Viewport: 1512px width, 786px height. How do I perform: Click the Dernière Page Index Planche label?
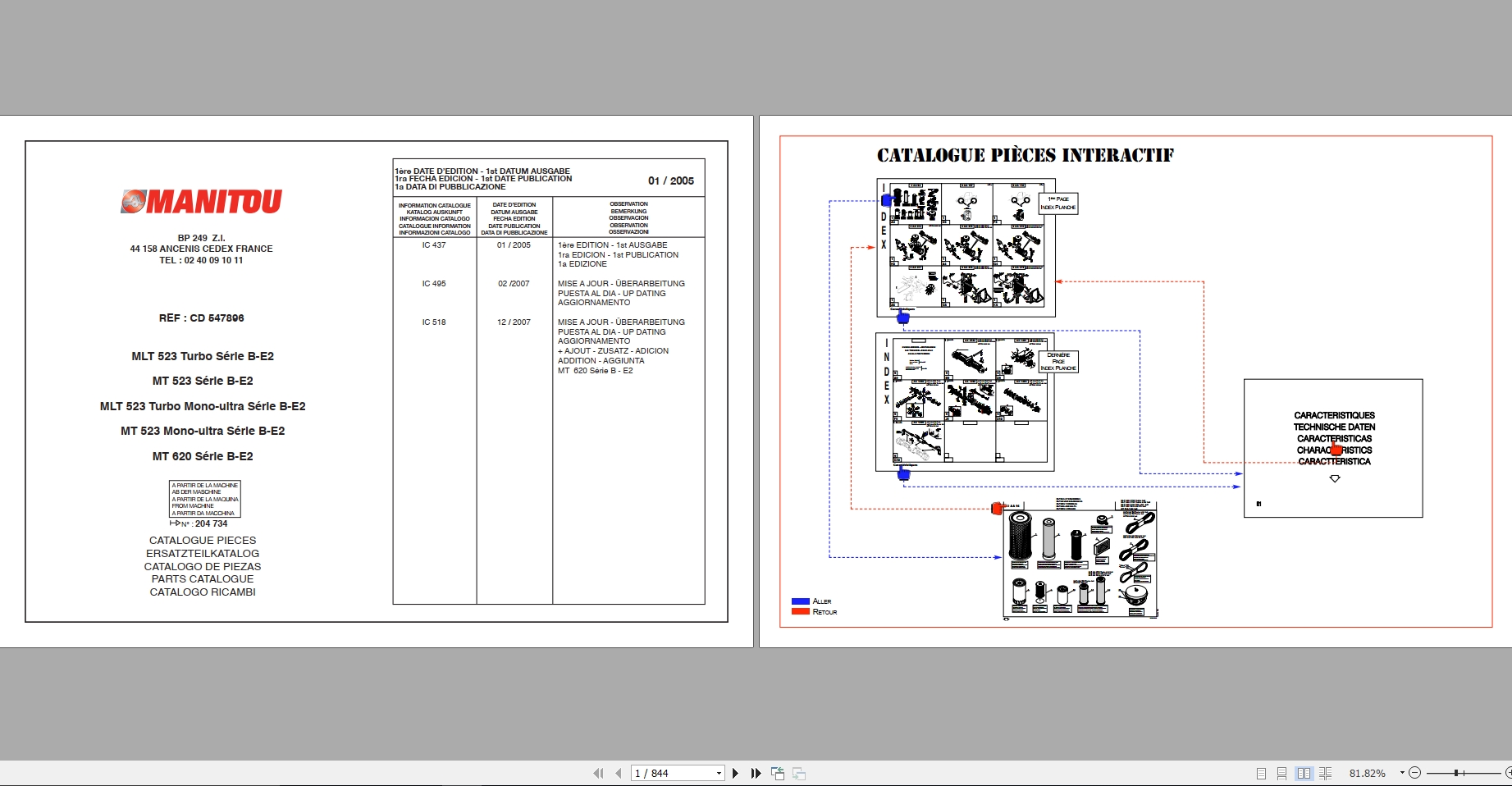1058,362
